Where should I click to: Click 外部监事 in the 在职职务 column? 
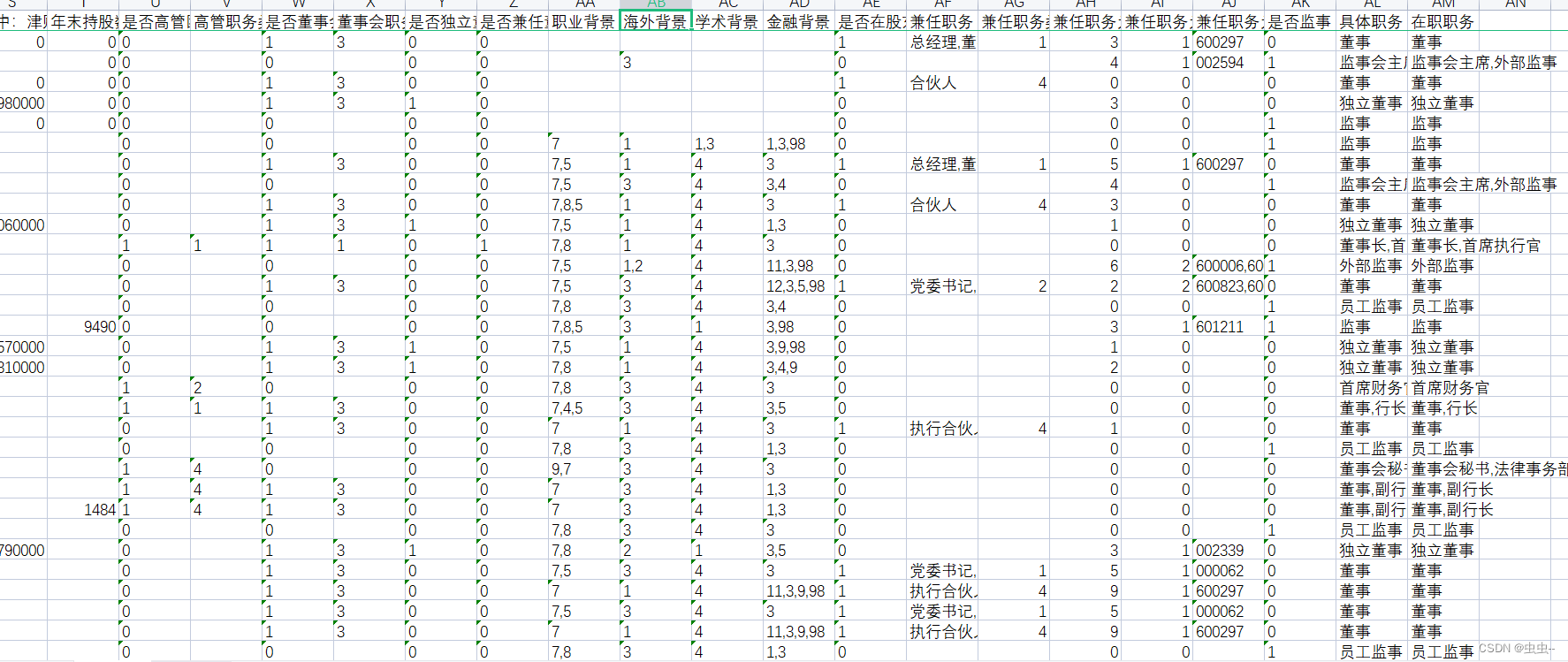1442,266
